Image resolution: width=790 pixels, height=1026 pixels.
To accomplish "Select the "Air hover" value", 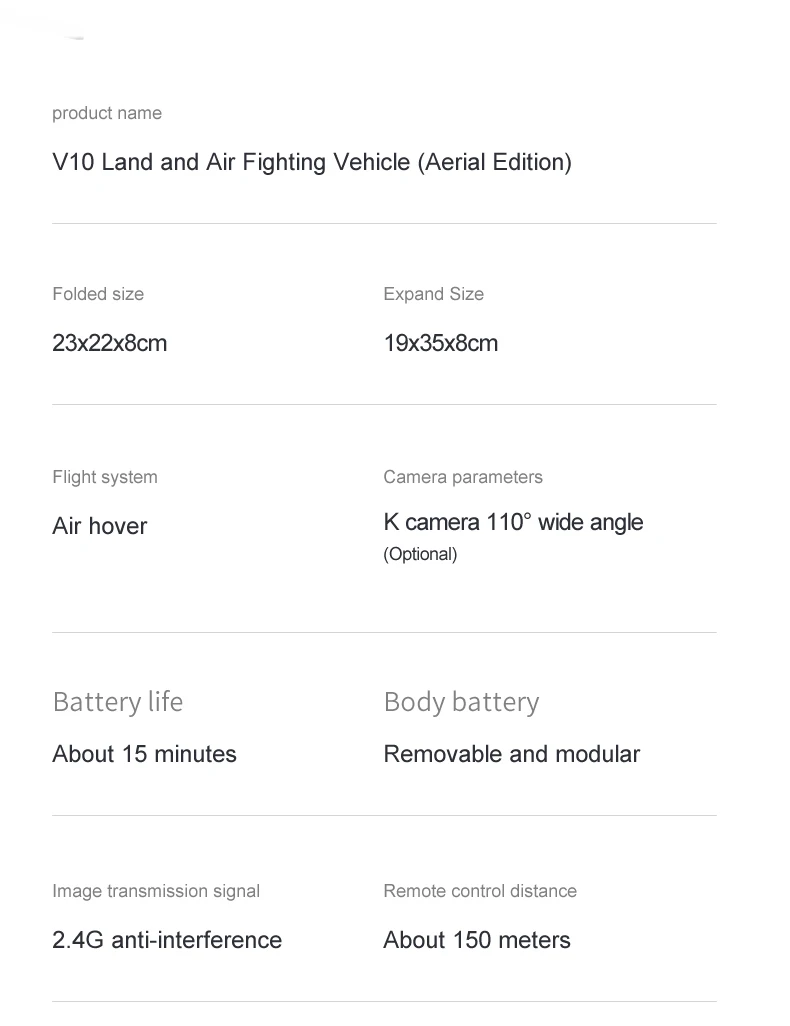I will (x=100, y=526).
